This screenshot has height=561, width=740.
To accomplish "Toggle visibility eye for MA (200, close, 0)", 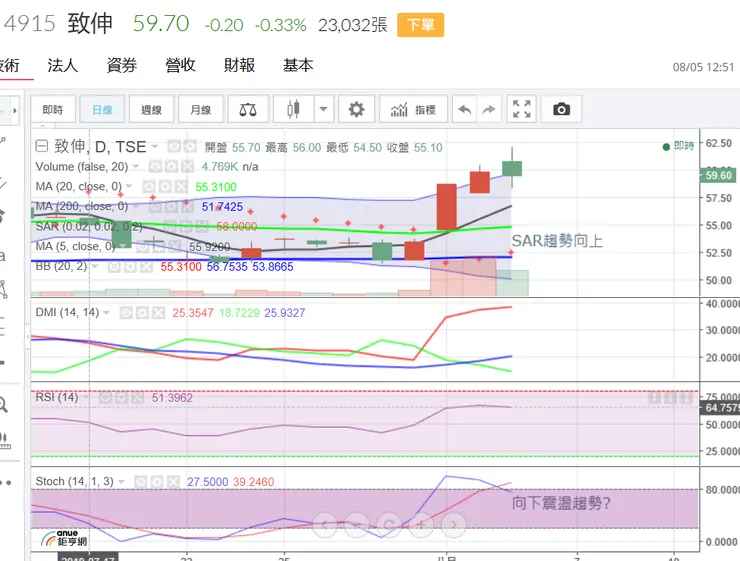I will tap(155, 206).
